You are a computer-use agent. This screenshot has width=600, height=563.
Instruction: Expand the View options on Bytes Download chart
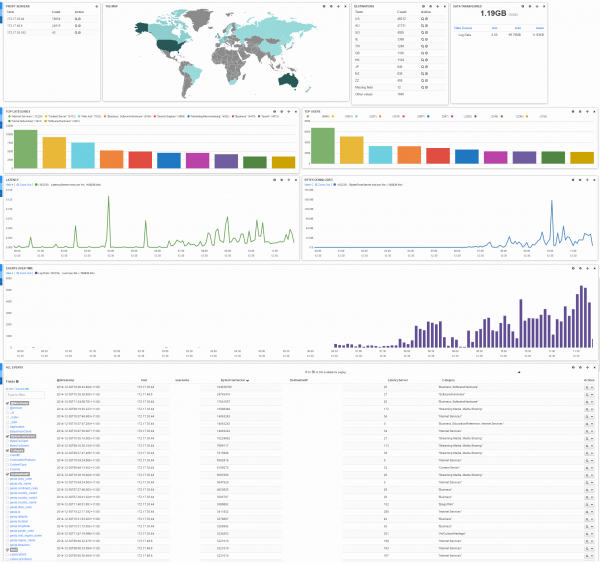pos(306,186)
